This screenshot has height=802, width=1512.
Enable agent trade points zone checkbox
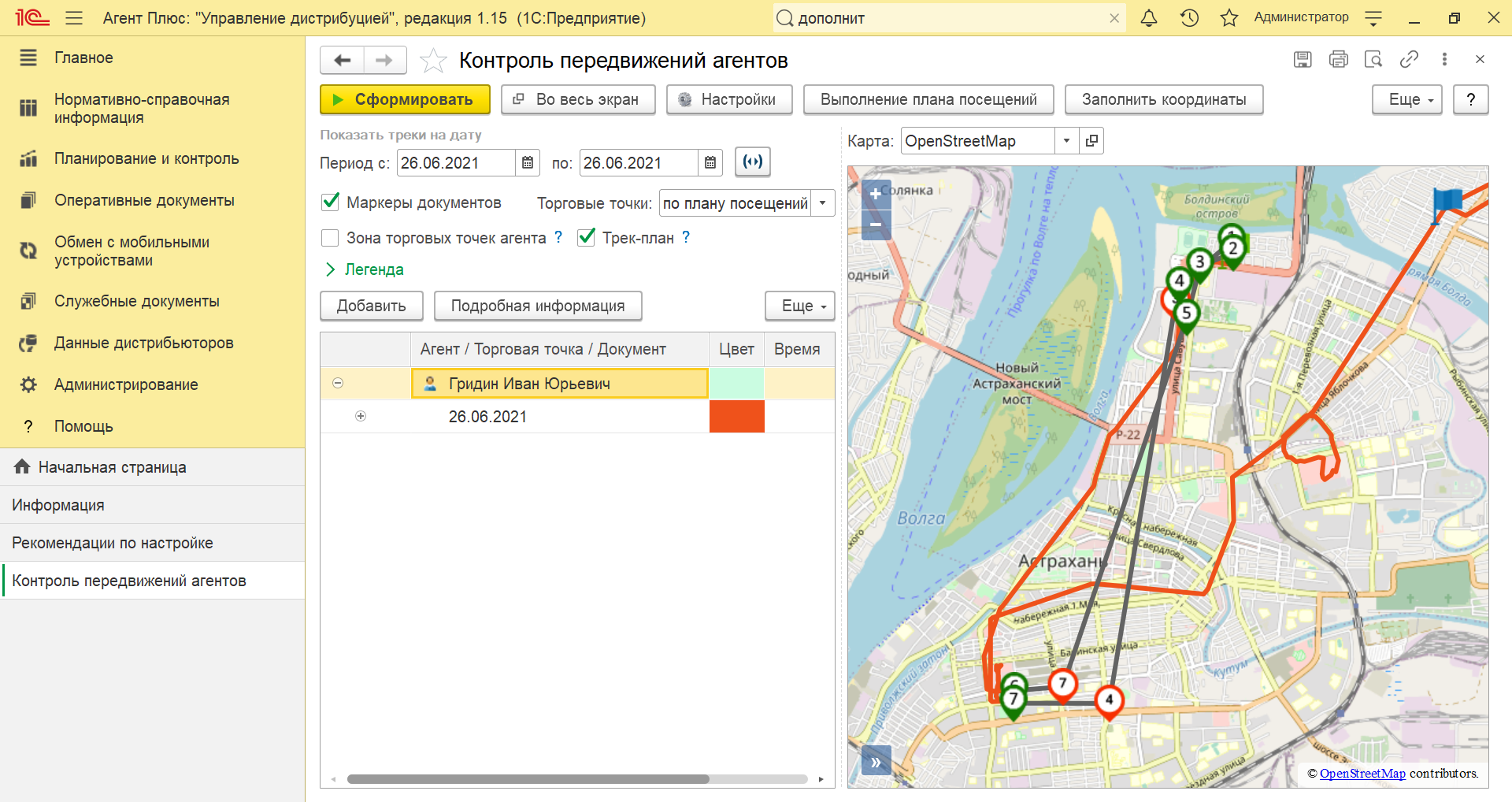point(331,238)
